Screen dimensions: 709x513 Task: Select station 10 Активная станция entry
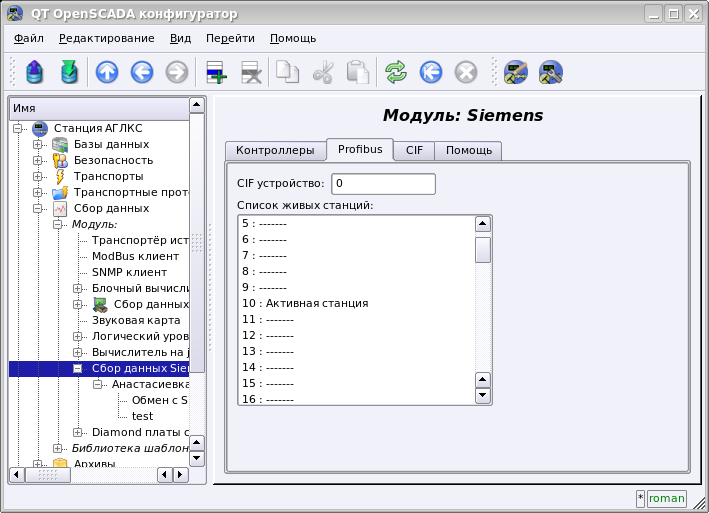305,303
